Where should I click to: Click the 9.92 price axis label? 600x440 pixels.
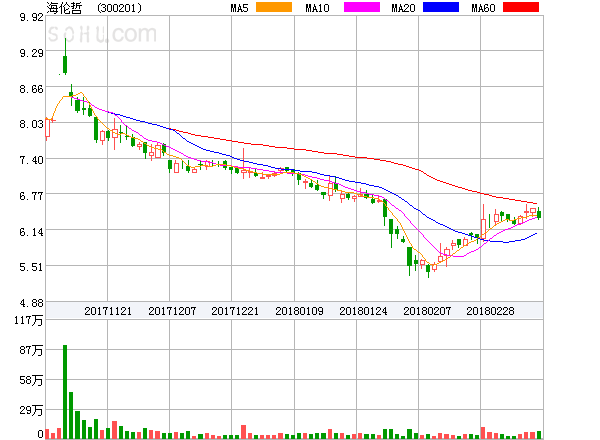[31, 17]
